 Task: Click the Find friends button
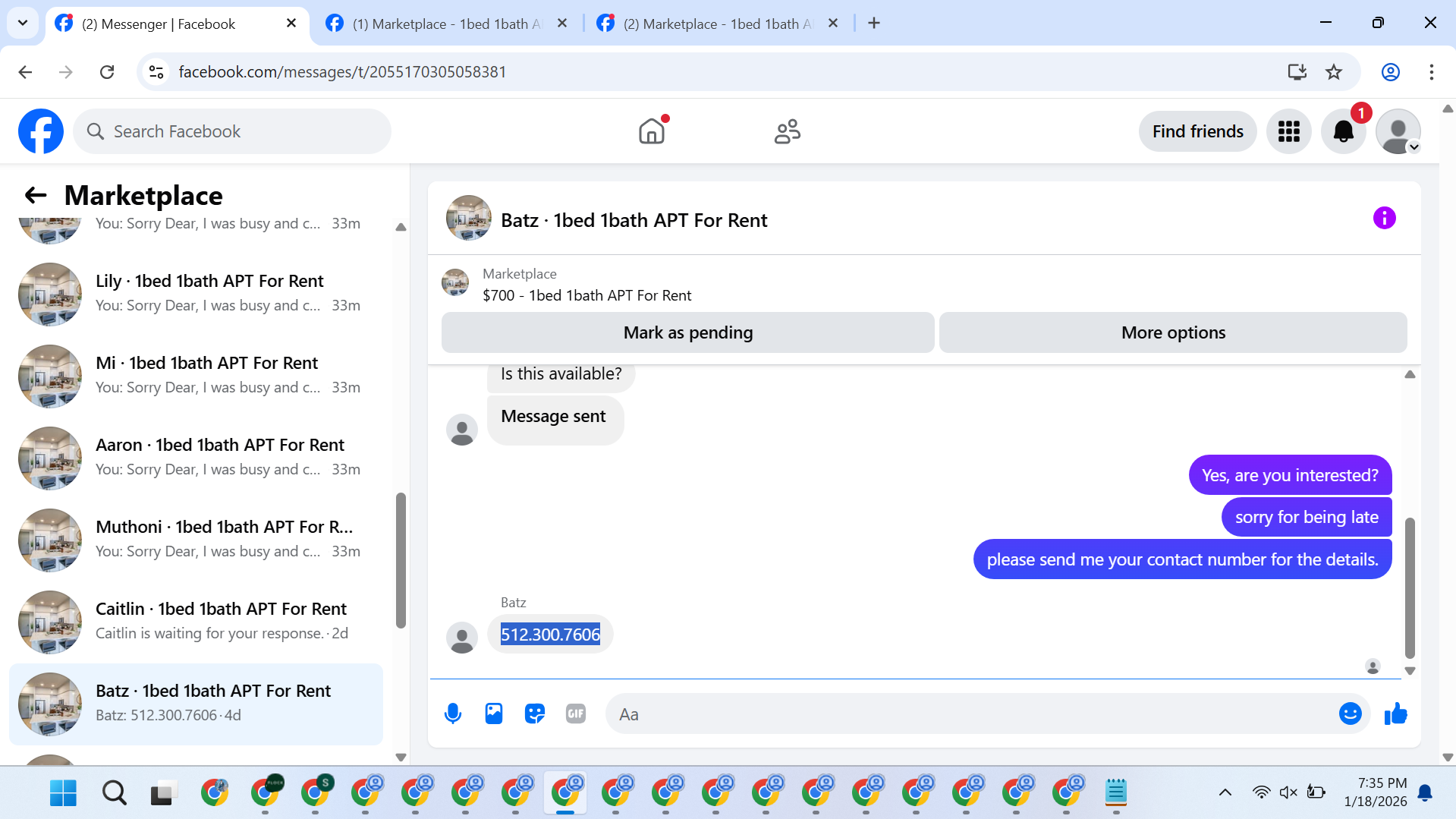[1197, 131]
